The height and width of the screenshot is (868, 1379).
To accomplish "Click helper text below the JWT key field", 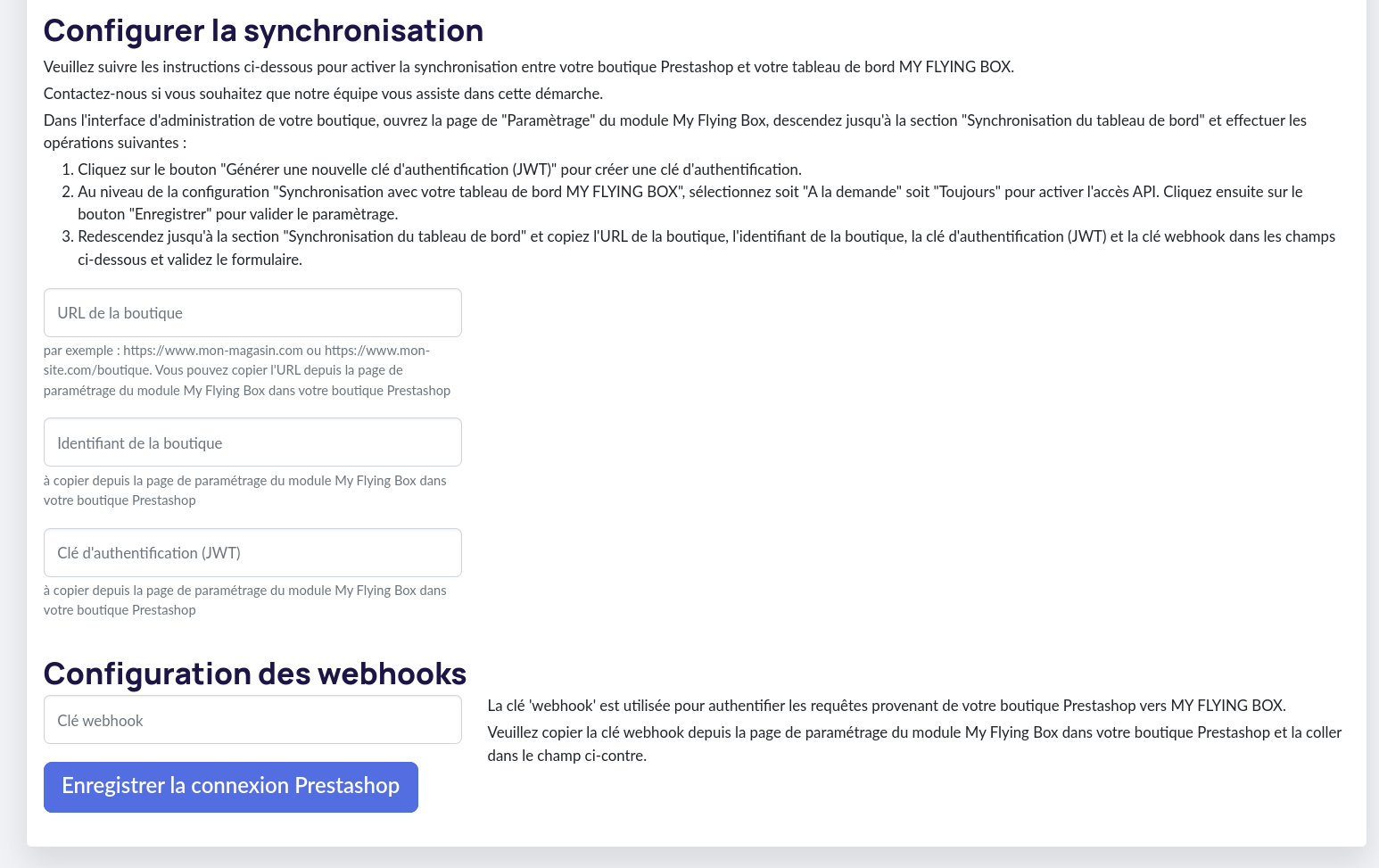I will [244, 600].
